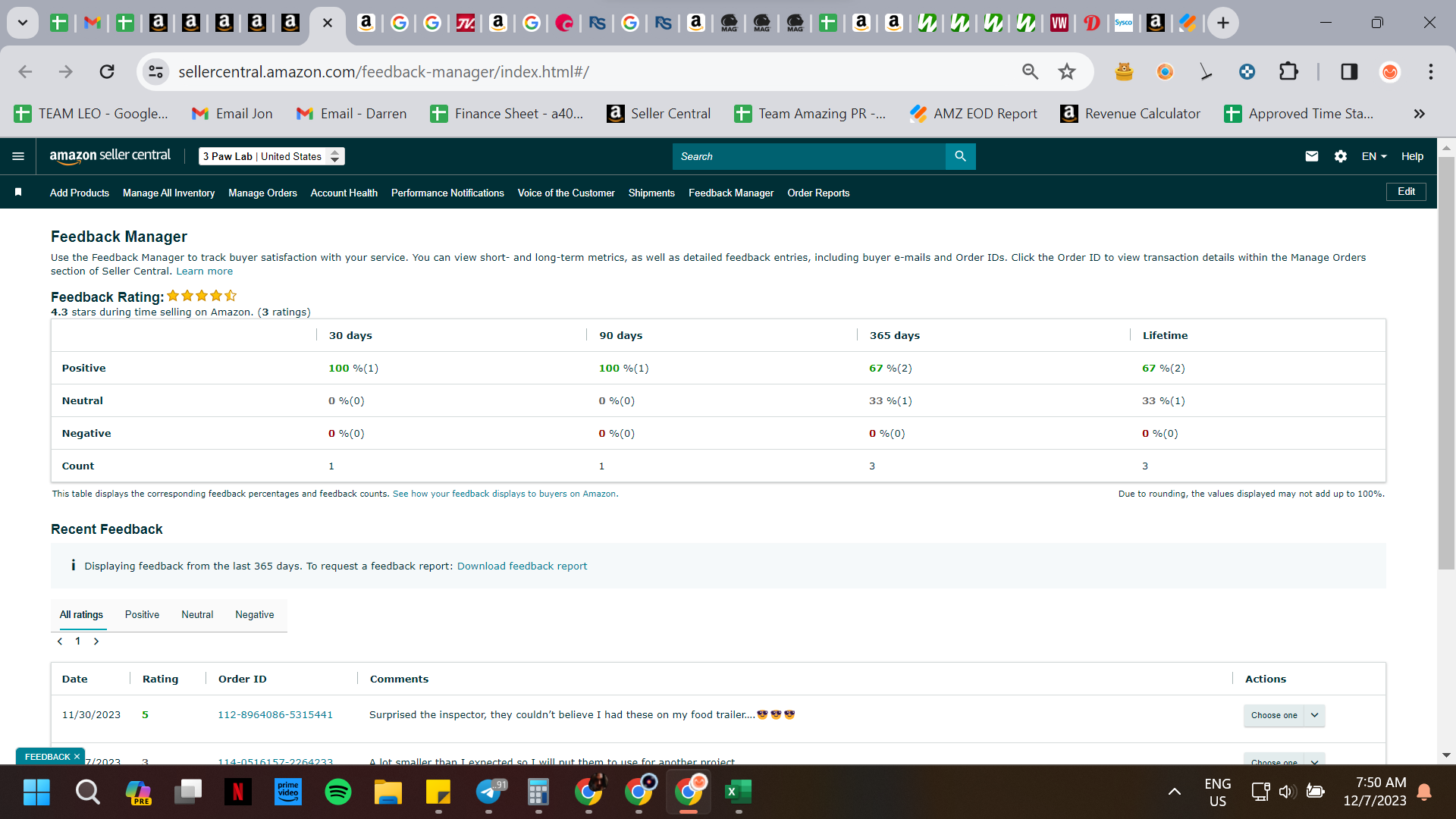1456x819 pixels.
Task: Open Excel from the taskbar
Action: [738, 792]
